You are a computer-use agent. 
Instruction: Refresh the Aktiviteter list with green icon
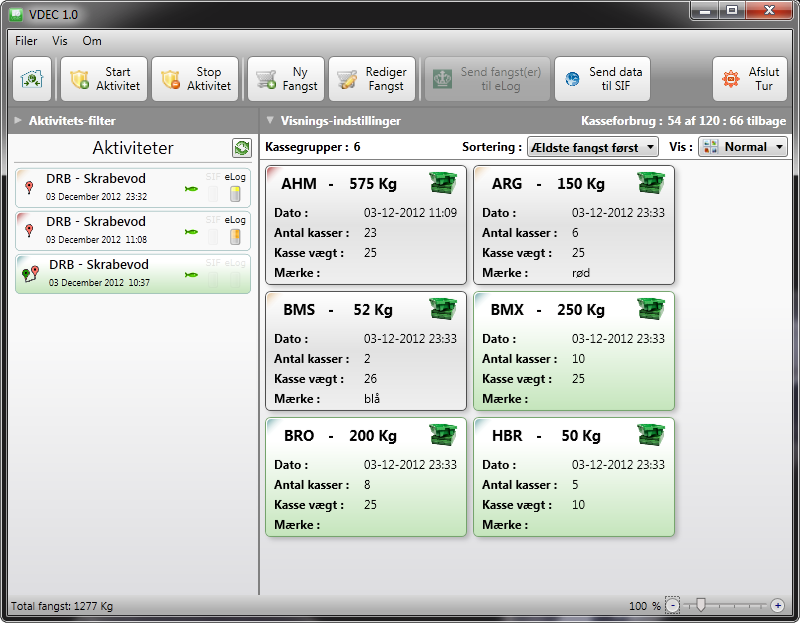click(241, 148)
